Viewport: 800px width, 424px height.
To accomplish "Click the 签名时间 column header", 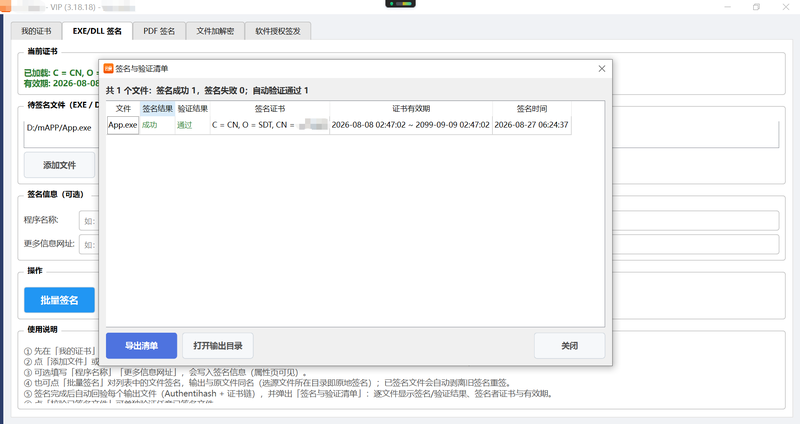I will tap(532, 109).
